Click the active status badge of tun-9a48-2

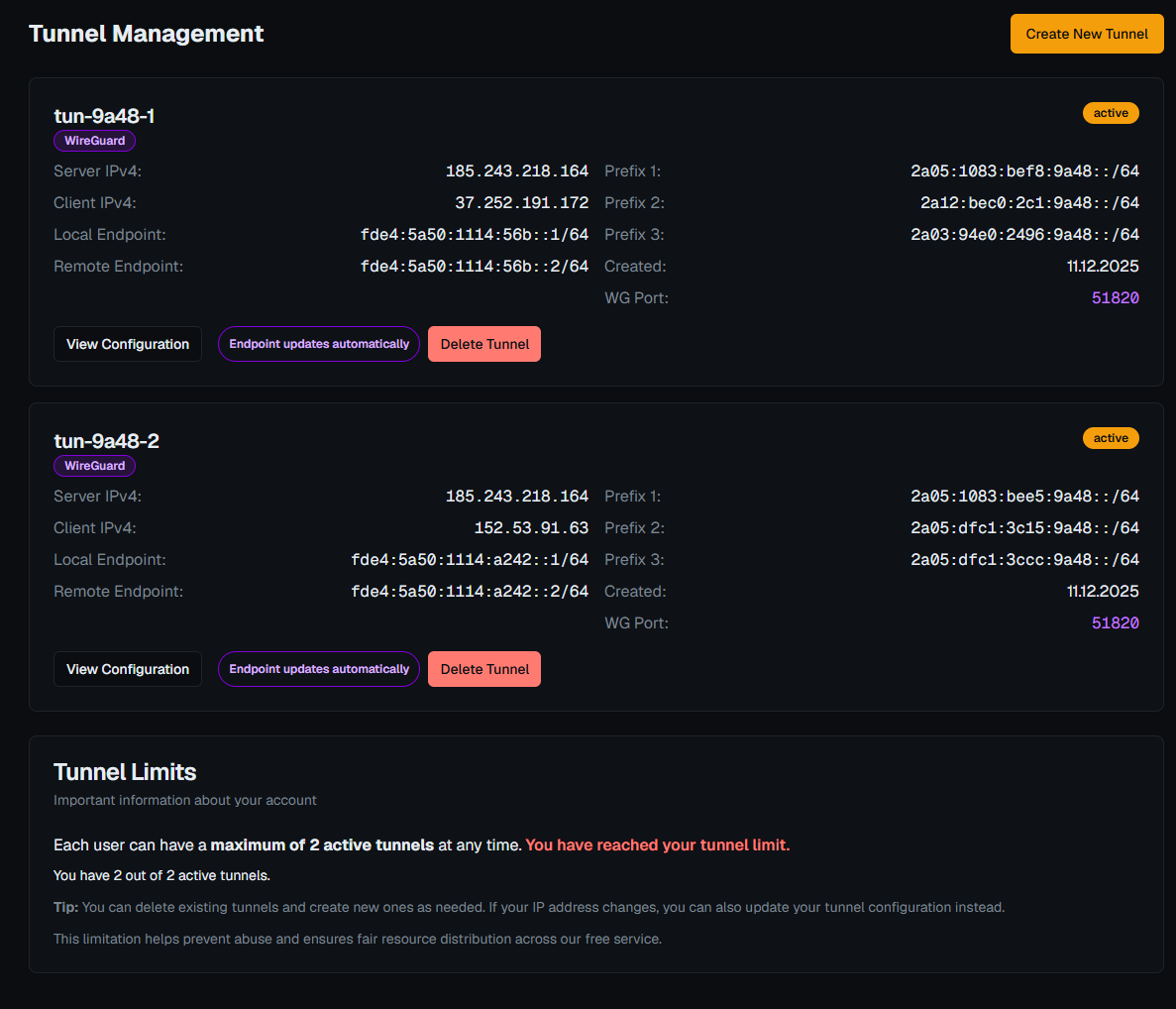click(1111, 437)
